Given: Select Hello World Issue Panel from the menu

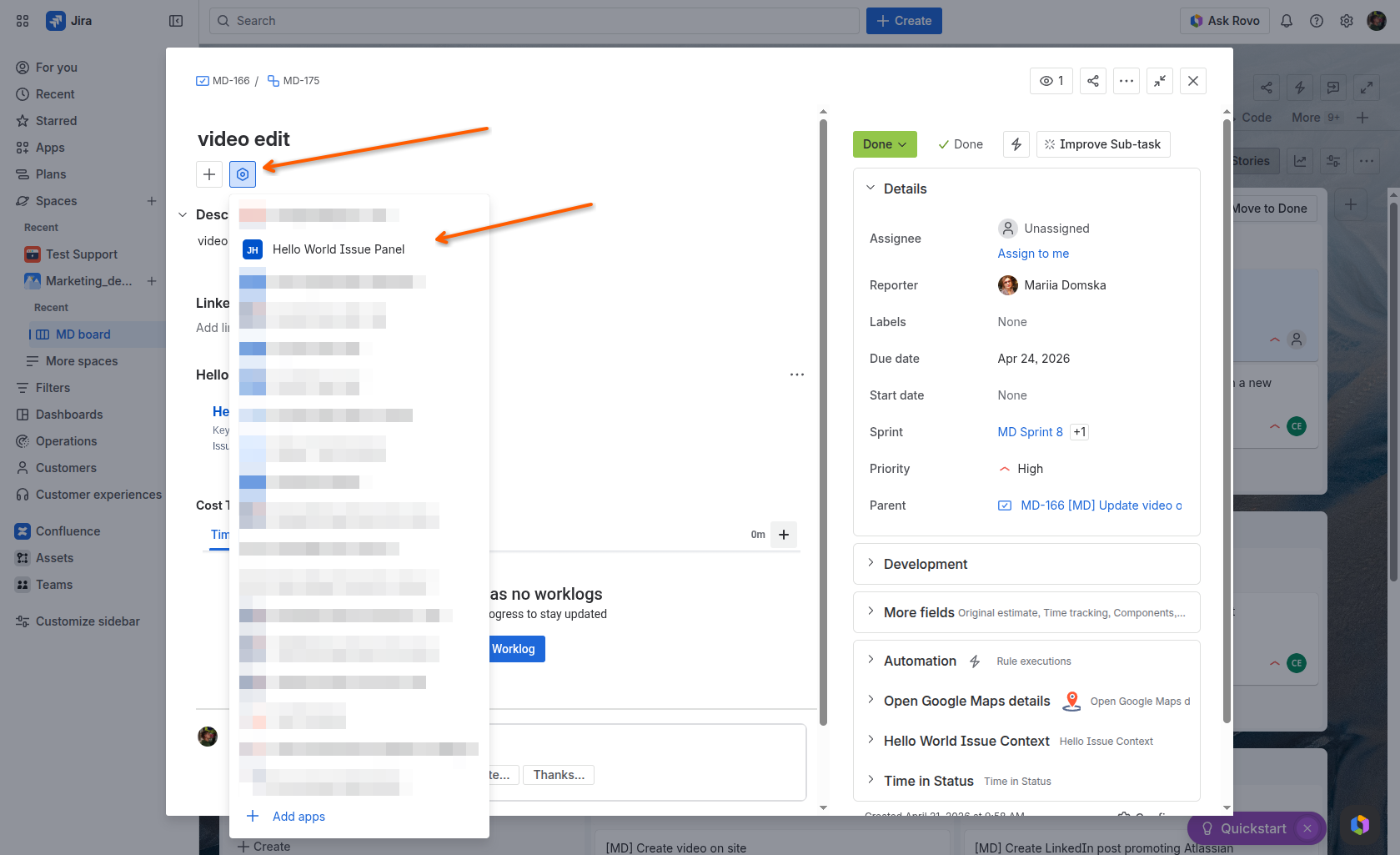Looking at the screenshot, I should [359, 249].
